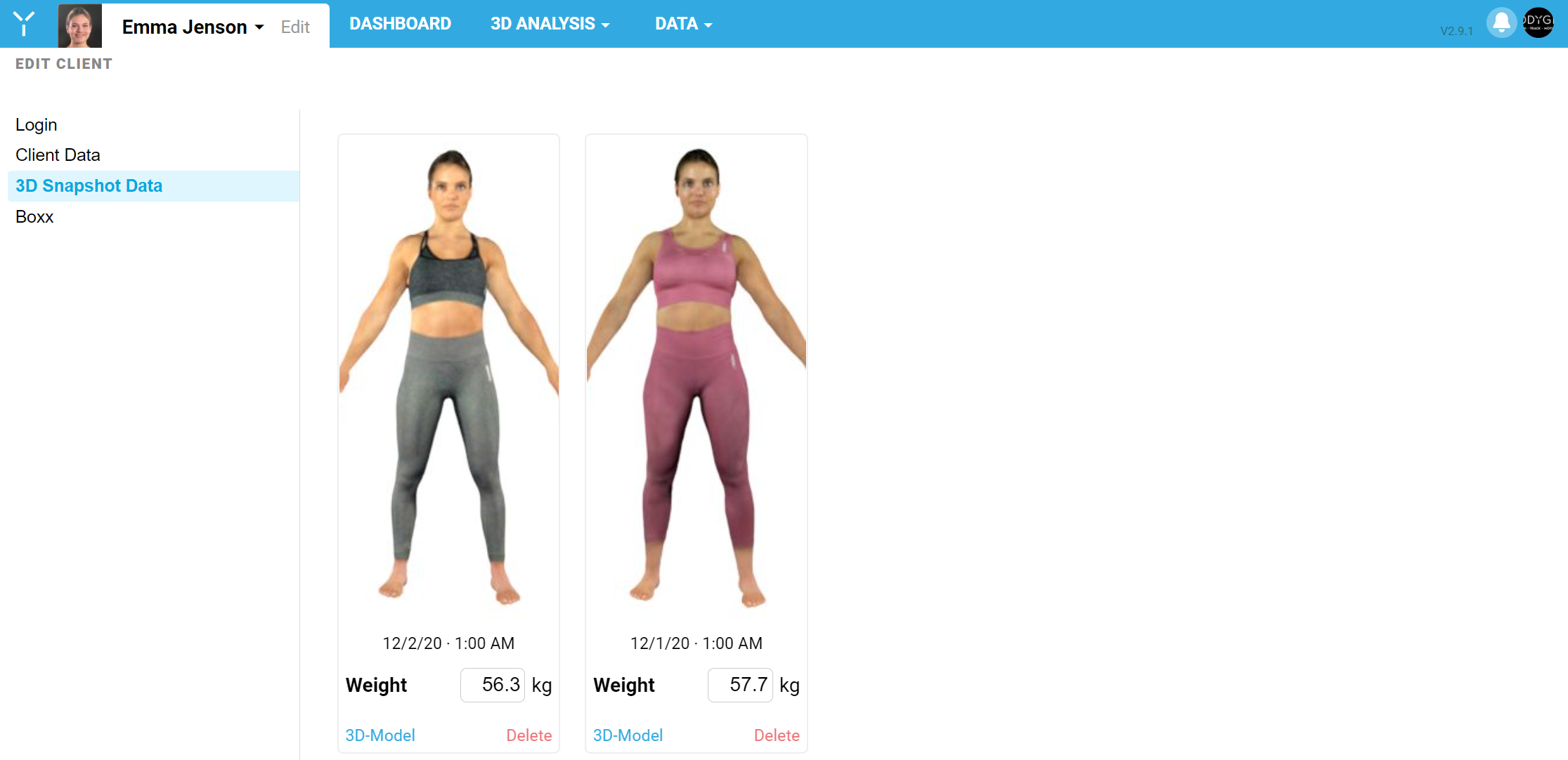Select 3D Snapshot Data item
The width and height of the screenshot is (1568, 760).
pos(153,186)
